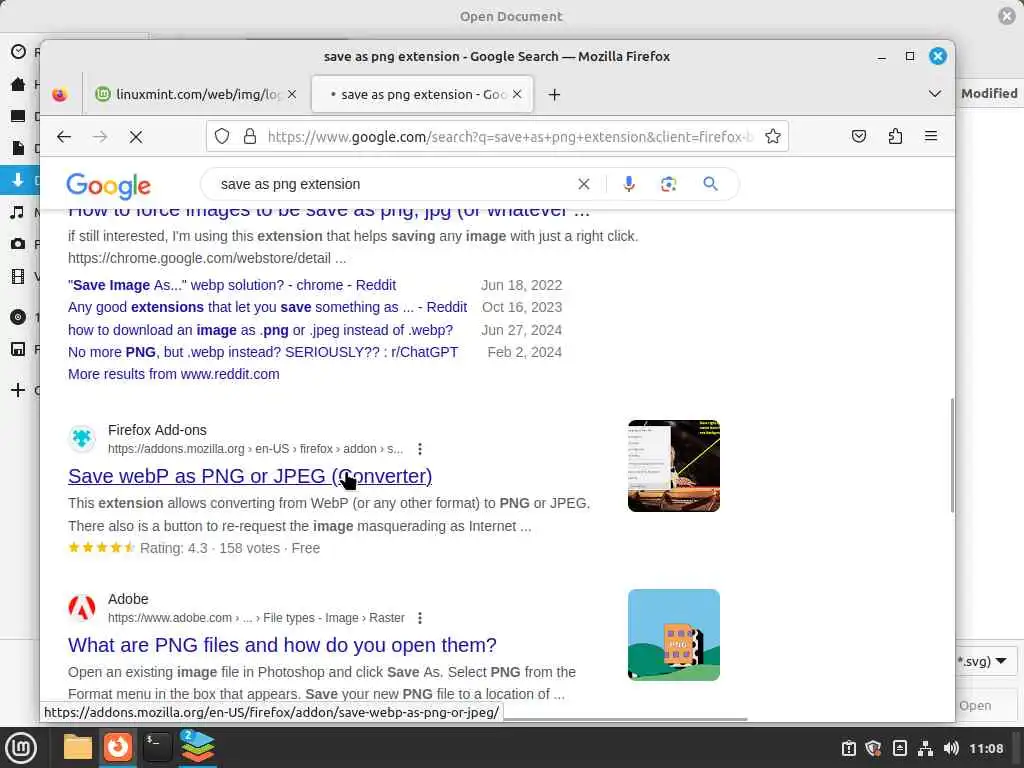Viewport: 1024px width, 768px height.
Task: Open 'how to download an image as .png' link
Action: click(261, 330)
